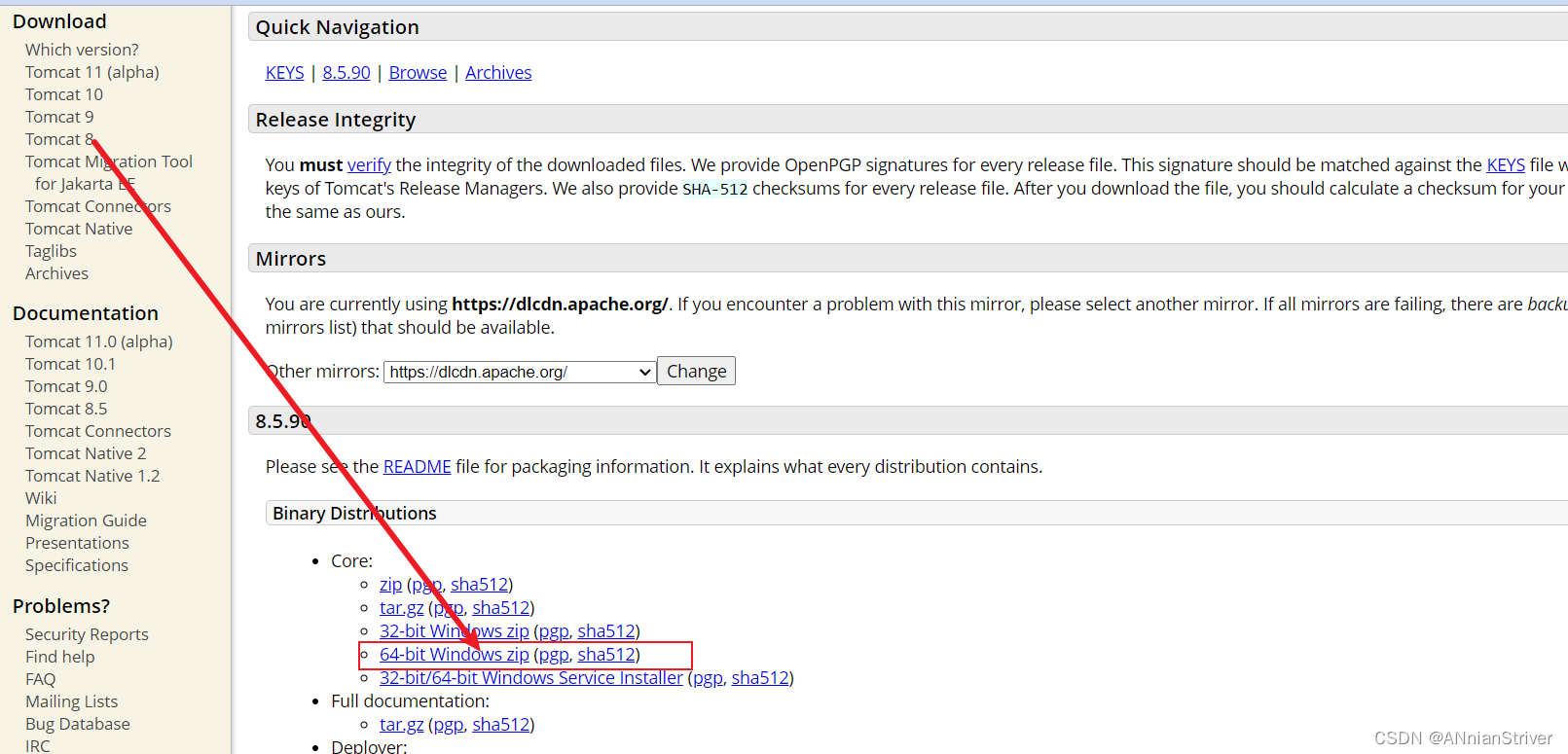This screenshot has width=1568, height=754.
Task: Open Tomcat 10.1 documentation
Action: (70, 364)
